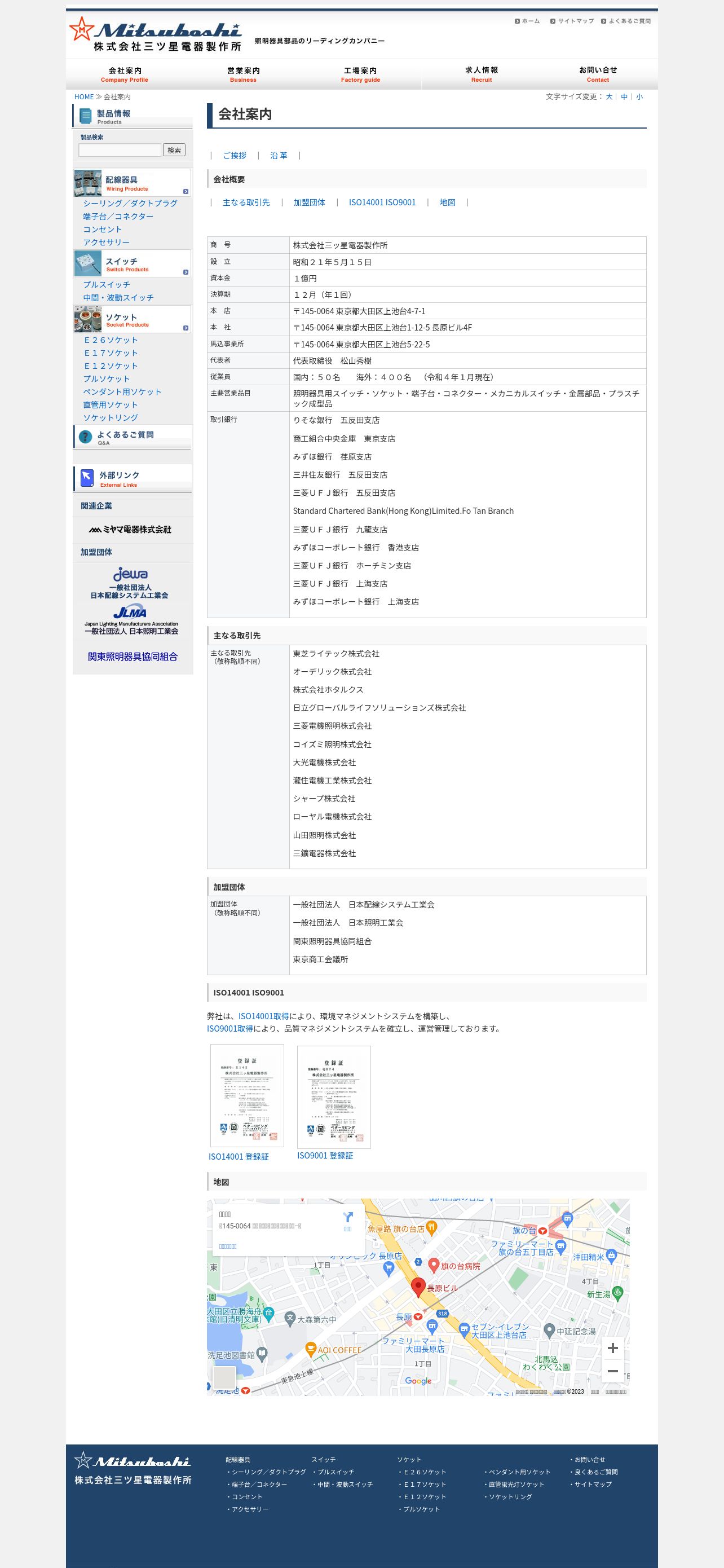Open ISO14001取得 text link
The width and height of the screenshot is (724, 1568).
click(263, 1016)
